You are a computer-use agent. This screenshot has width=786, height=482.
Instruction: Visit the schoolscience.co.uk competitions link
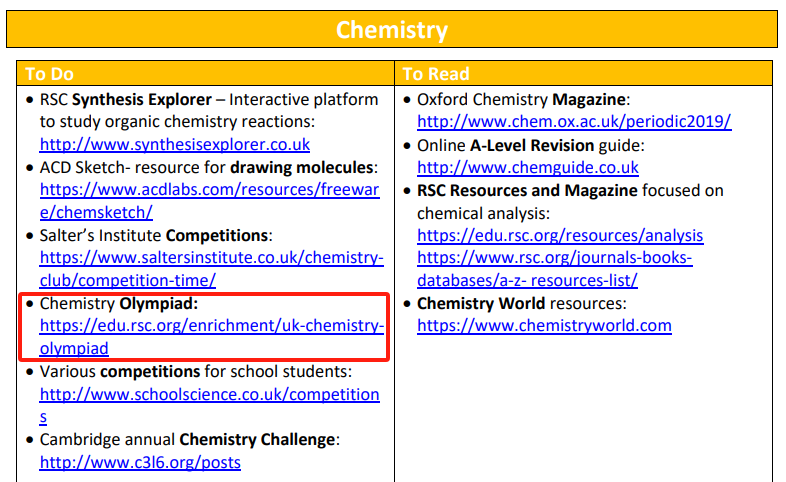209,394
